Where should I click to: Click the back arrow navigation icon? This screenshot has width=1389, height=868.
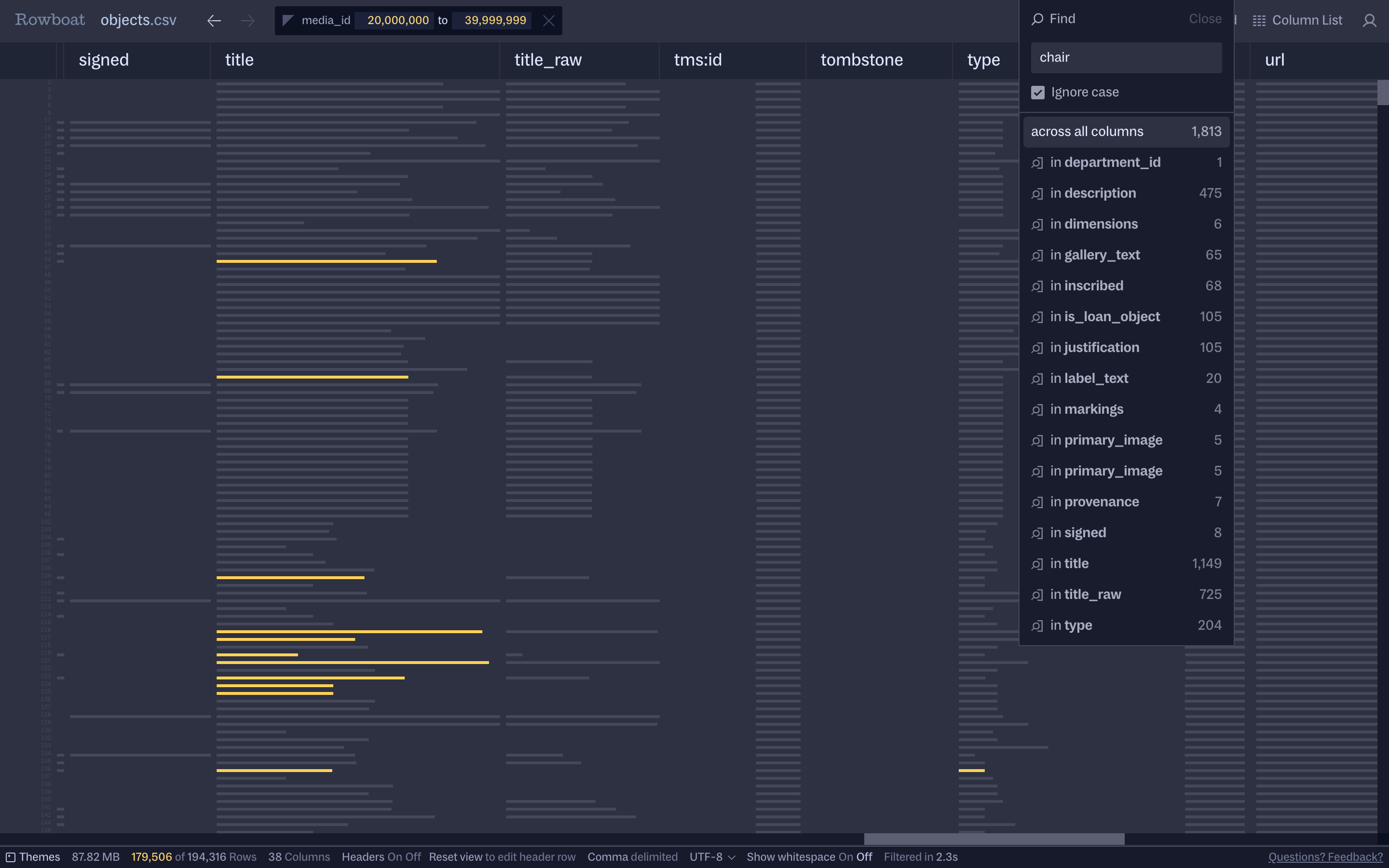(x=214, y=21)
